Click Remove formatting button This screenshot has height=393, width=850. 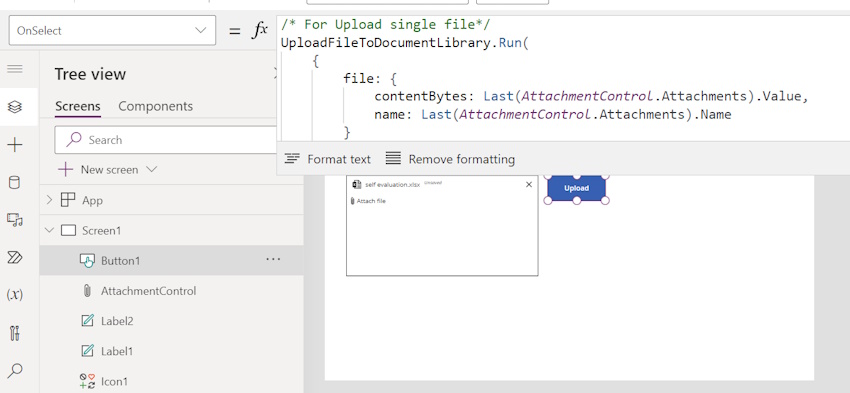coord(450,159)
